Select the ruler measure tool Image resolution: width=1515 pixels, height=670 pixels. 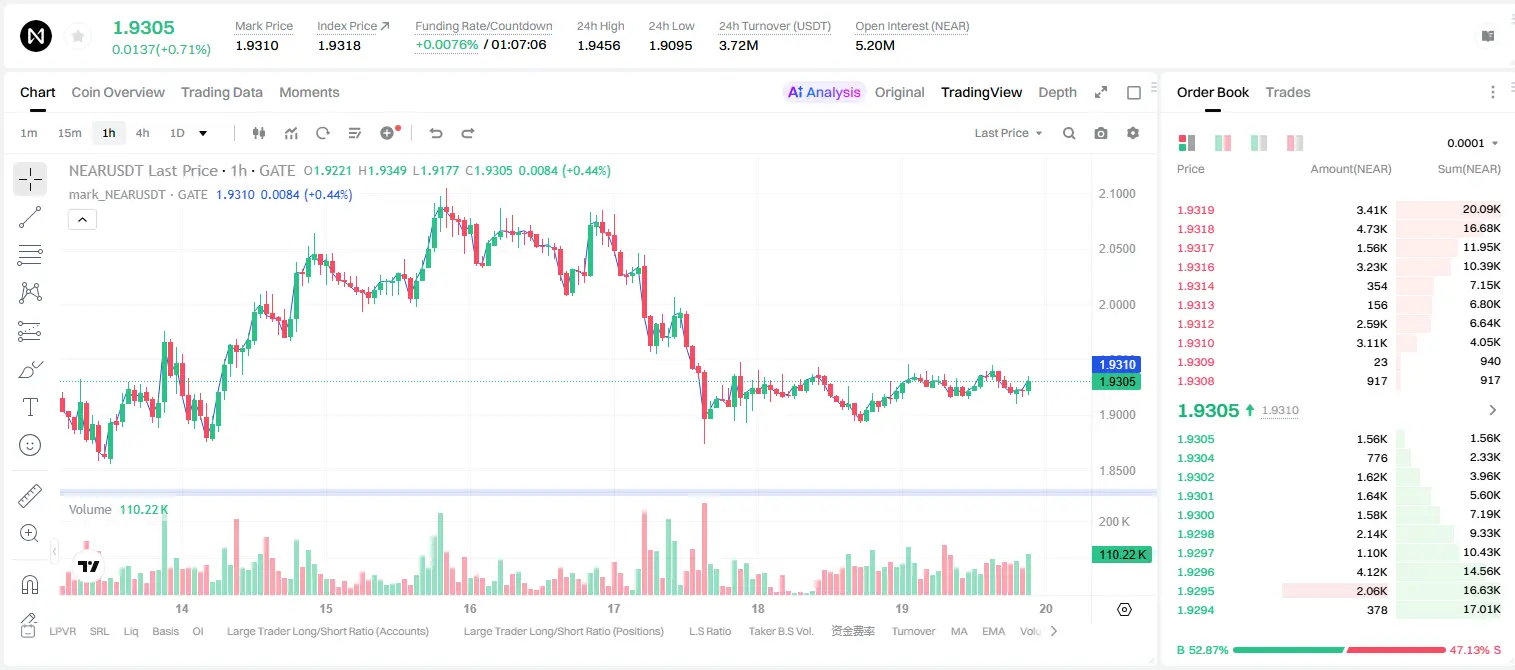click(30, 496)
